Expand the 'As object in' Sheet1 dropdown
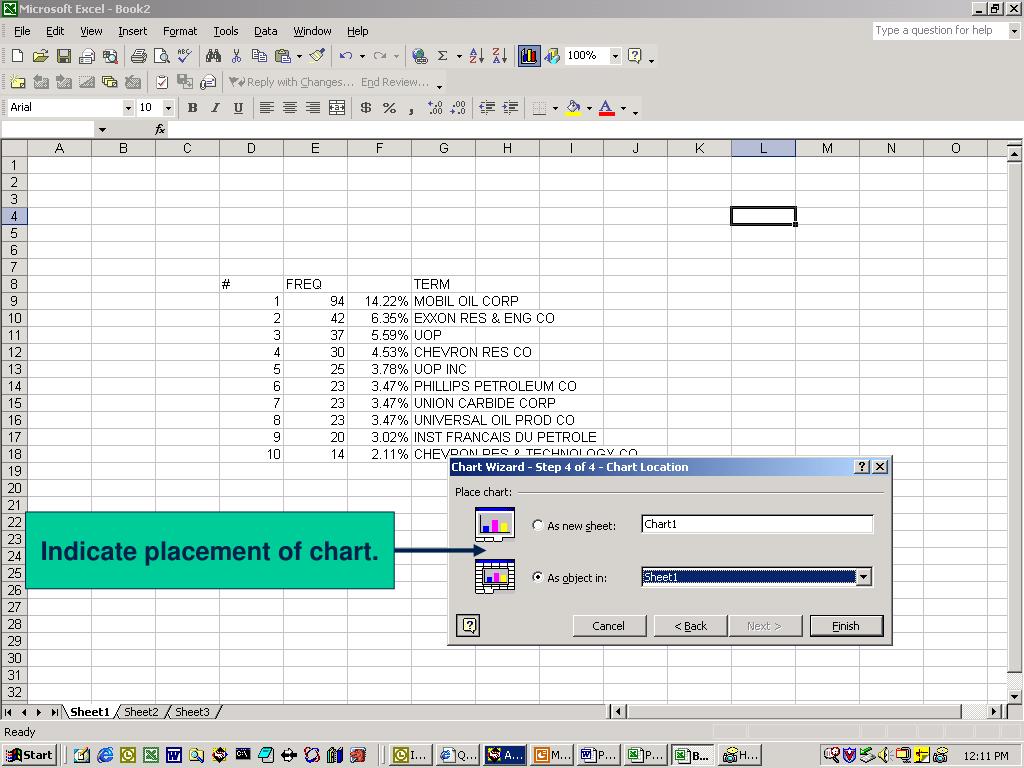 (x=864, y=577)
